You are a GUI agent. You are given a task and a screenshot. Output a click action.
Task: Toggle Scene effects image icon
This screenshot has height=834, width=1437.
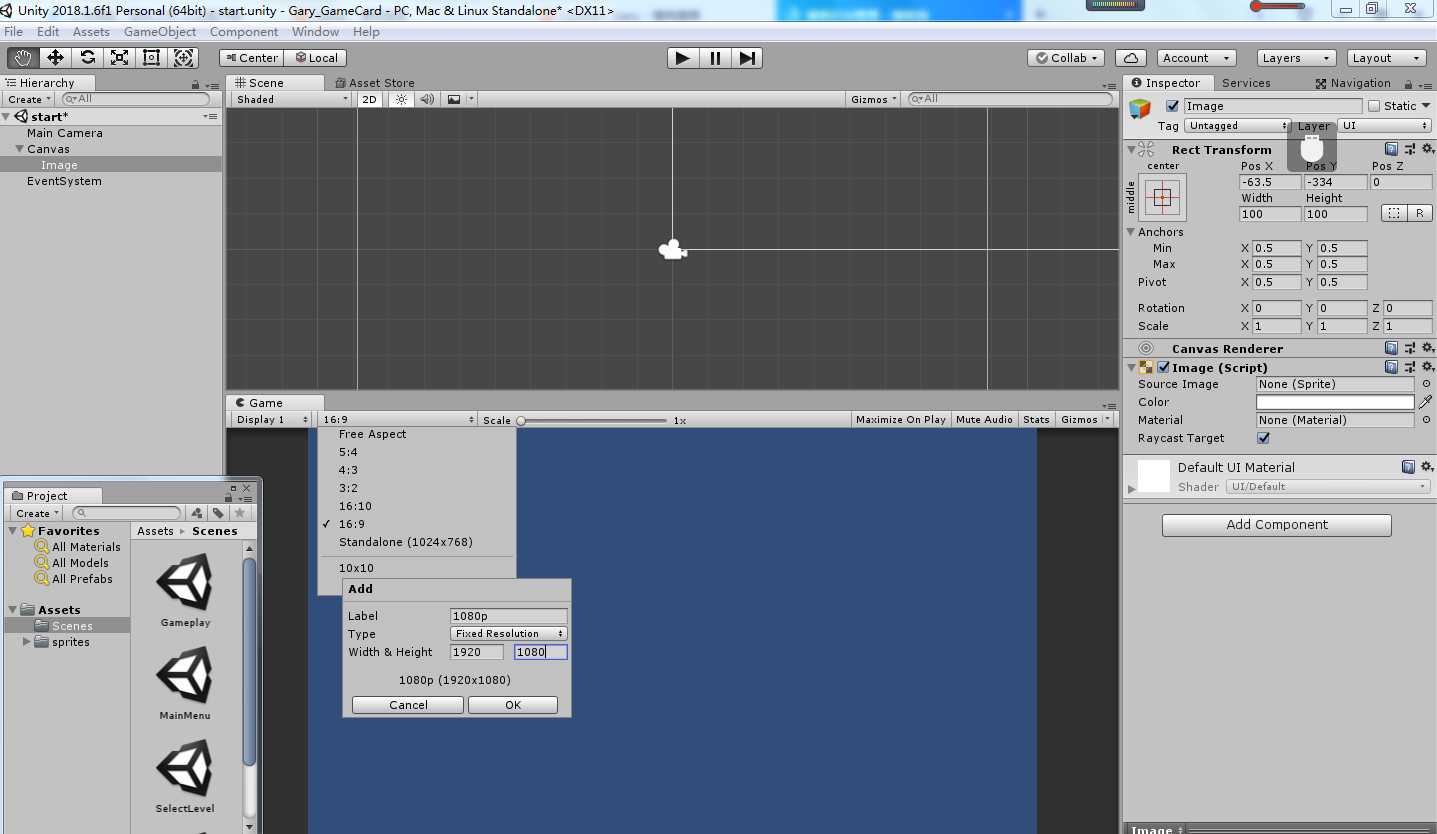(454, 99)
